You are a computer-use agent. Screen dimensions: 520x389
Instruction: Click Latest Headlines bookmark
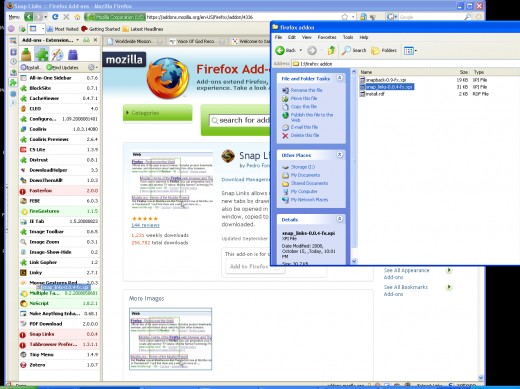tap(143, 29)
